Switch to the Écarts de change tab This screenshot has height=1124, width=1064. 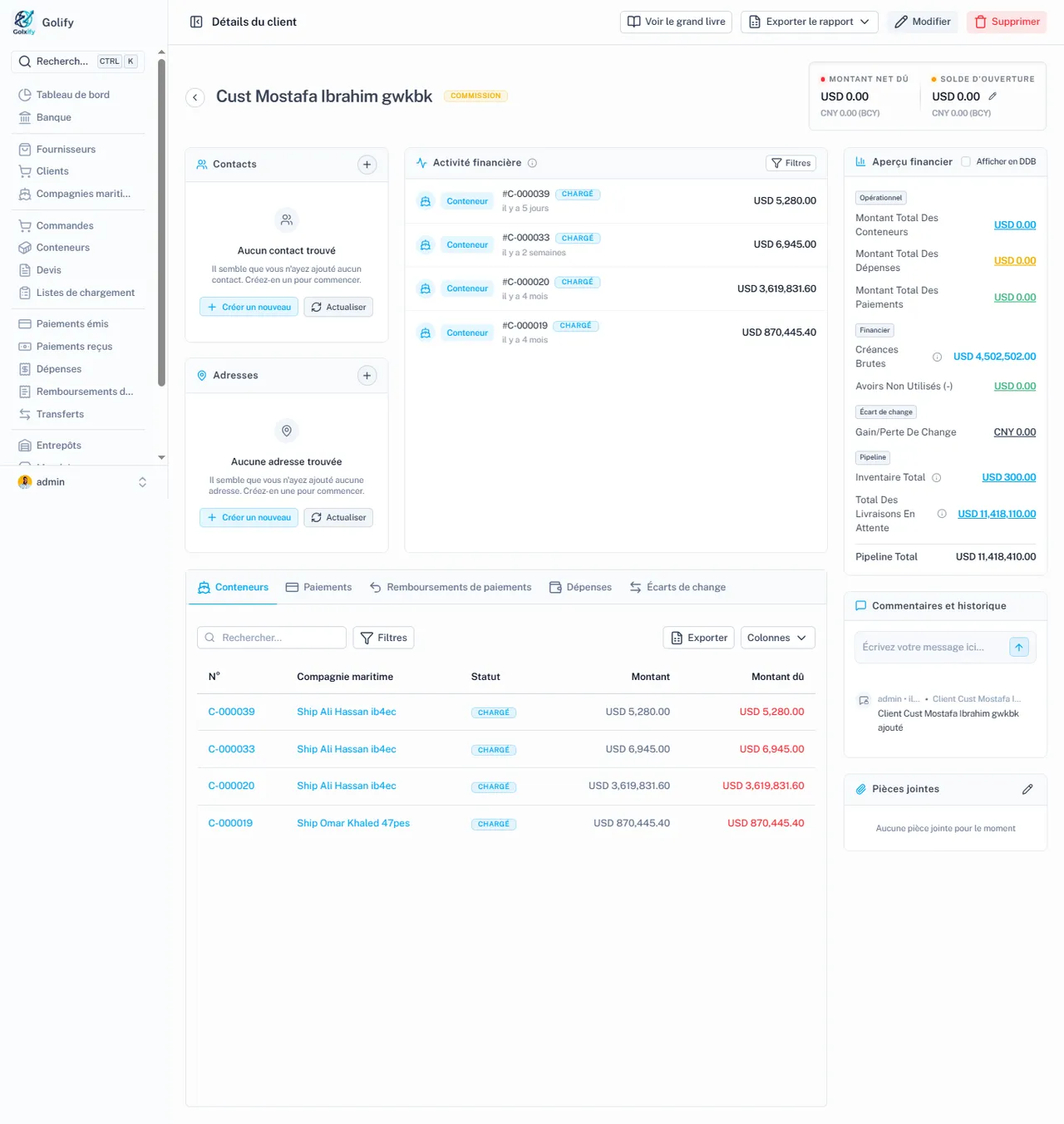[677, 587]
